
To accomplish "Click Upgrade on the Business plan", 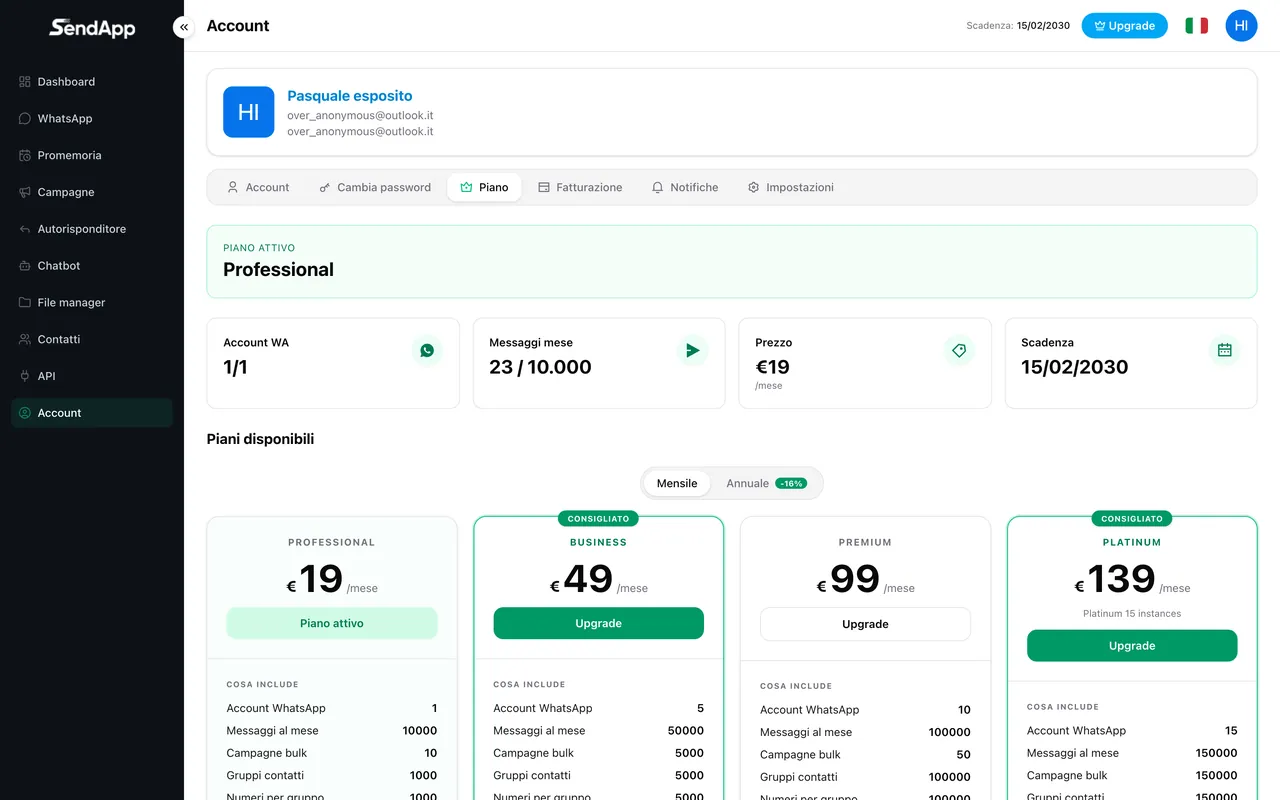I will (598, 623).
